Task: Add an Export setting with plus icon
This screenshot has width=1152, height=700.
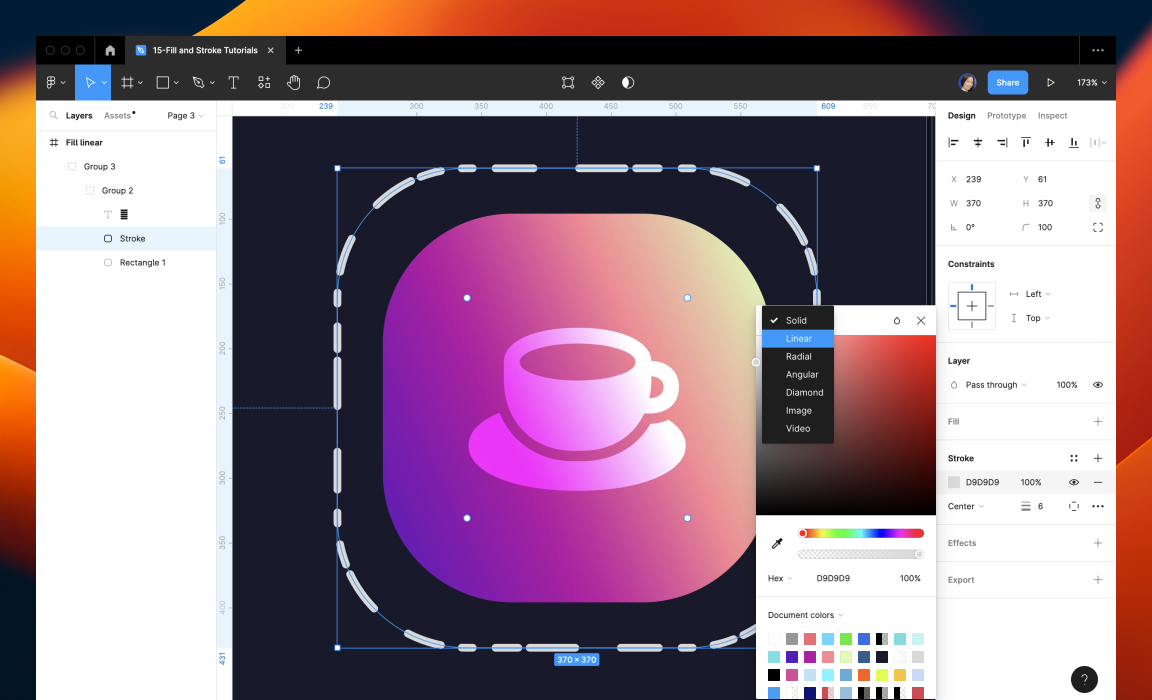Action: tap(1098, 580)
